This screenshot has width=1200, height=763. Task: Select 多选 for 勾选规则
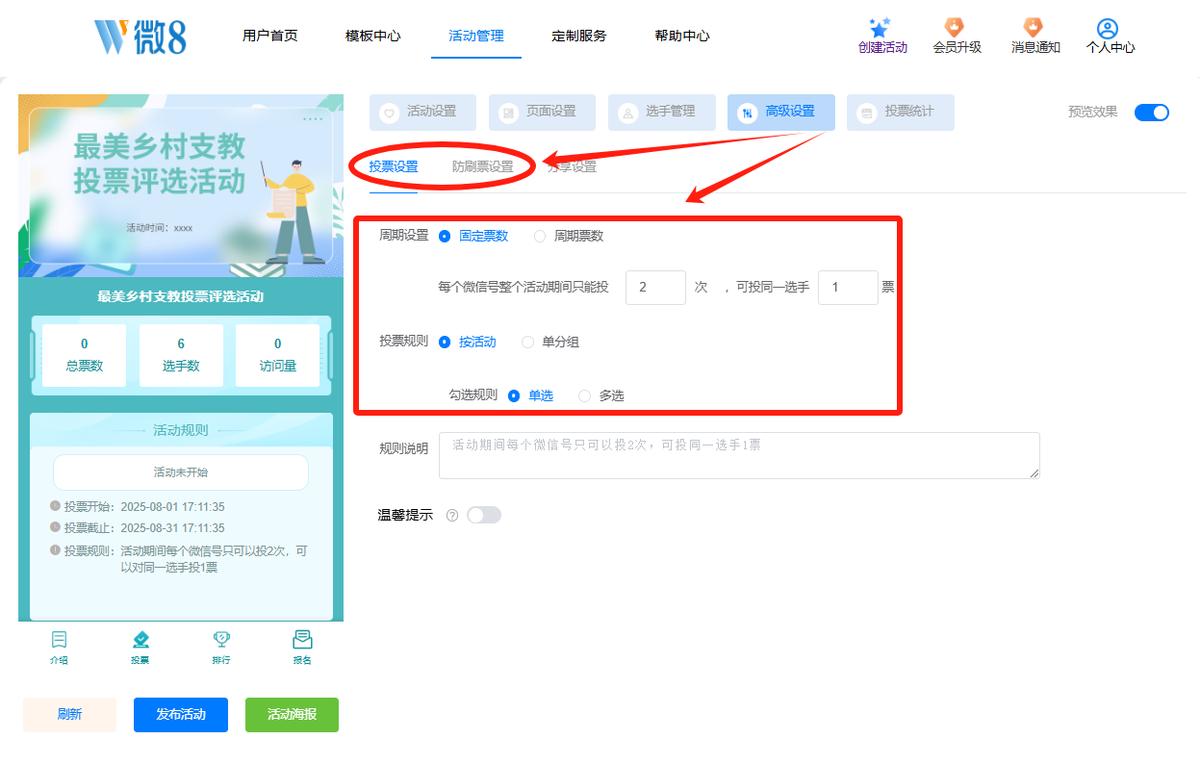(x=601, y=396)
